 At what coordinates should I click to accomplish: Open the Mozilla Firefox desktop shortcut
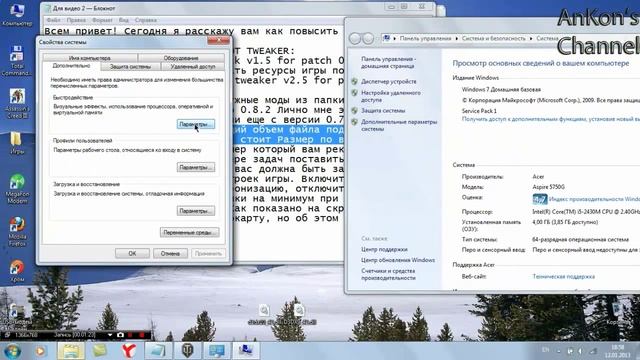(x=17, y=231)
